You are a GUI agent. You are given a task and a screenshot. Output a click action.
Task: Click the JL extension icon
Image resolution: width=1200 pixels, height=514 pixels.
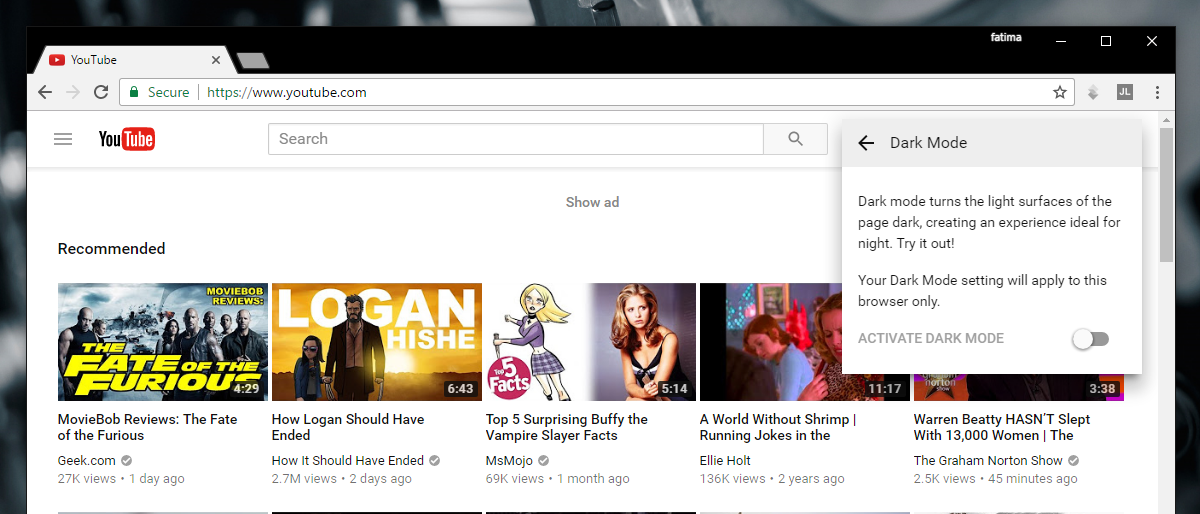[x=1125, y=92]
